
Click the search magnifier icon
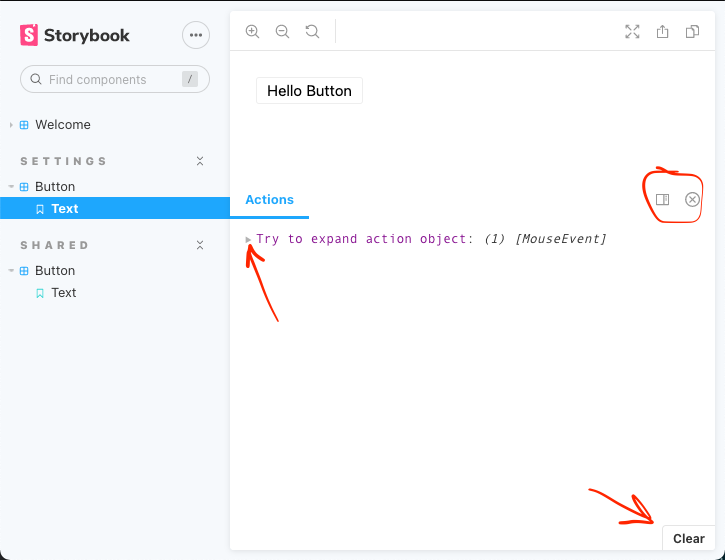point(36,79)
